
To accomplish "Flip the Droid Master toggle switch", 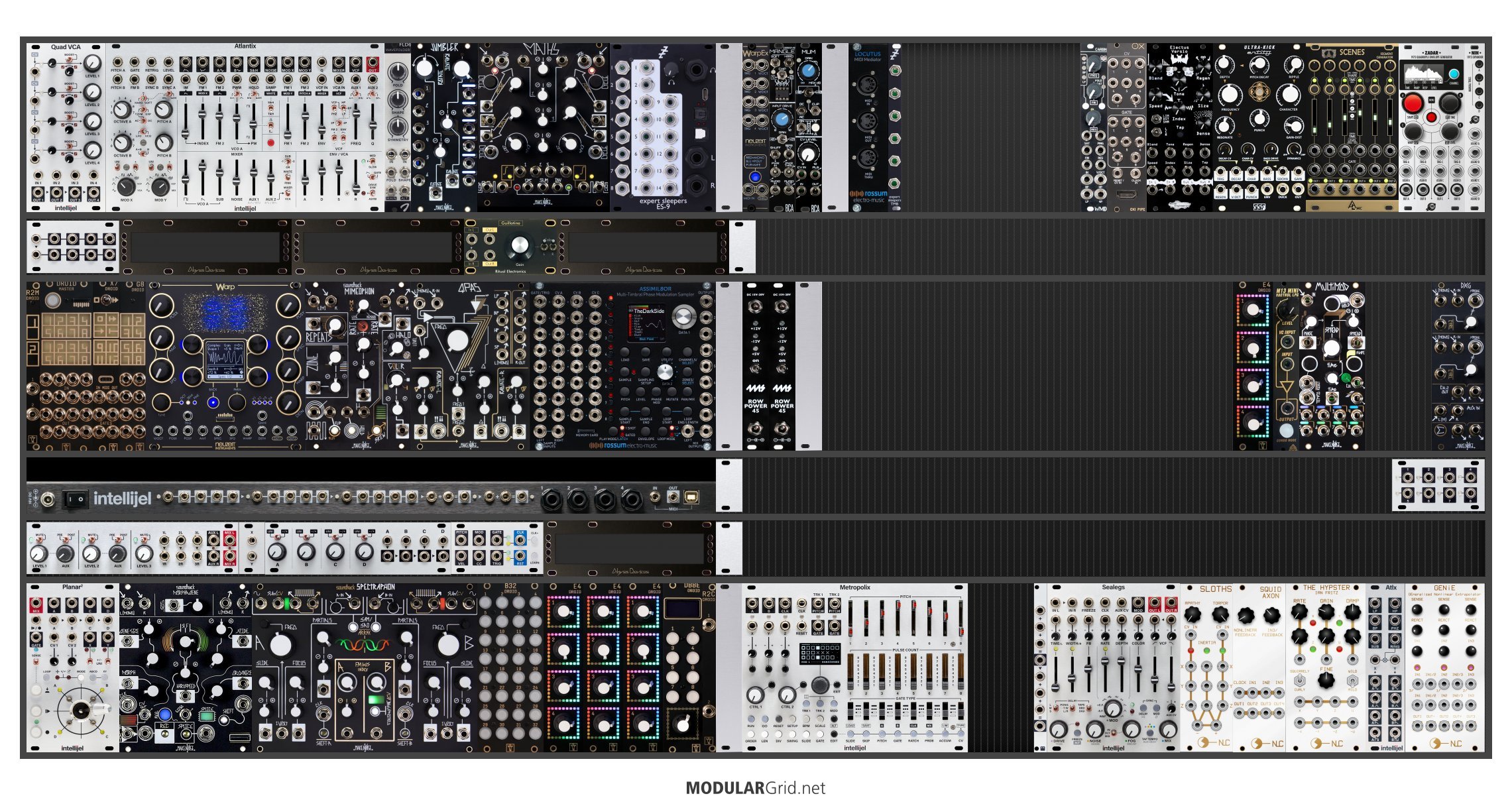I will (106, 300).
